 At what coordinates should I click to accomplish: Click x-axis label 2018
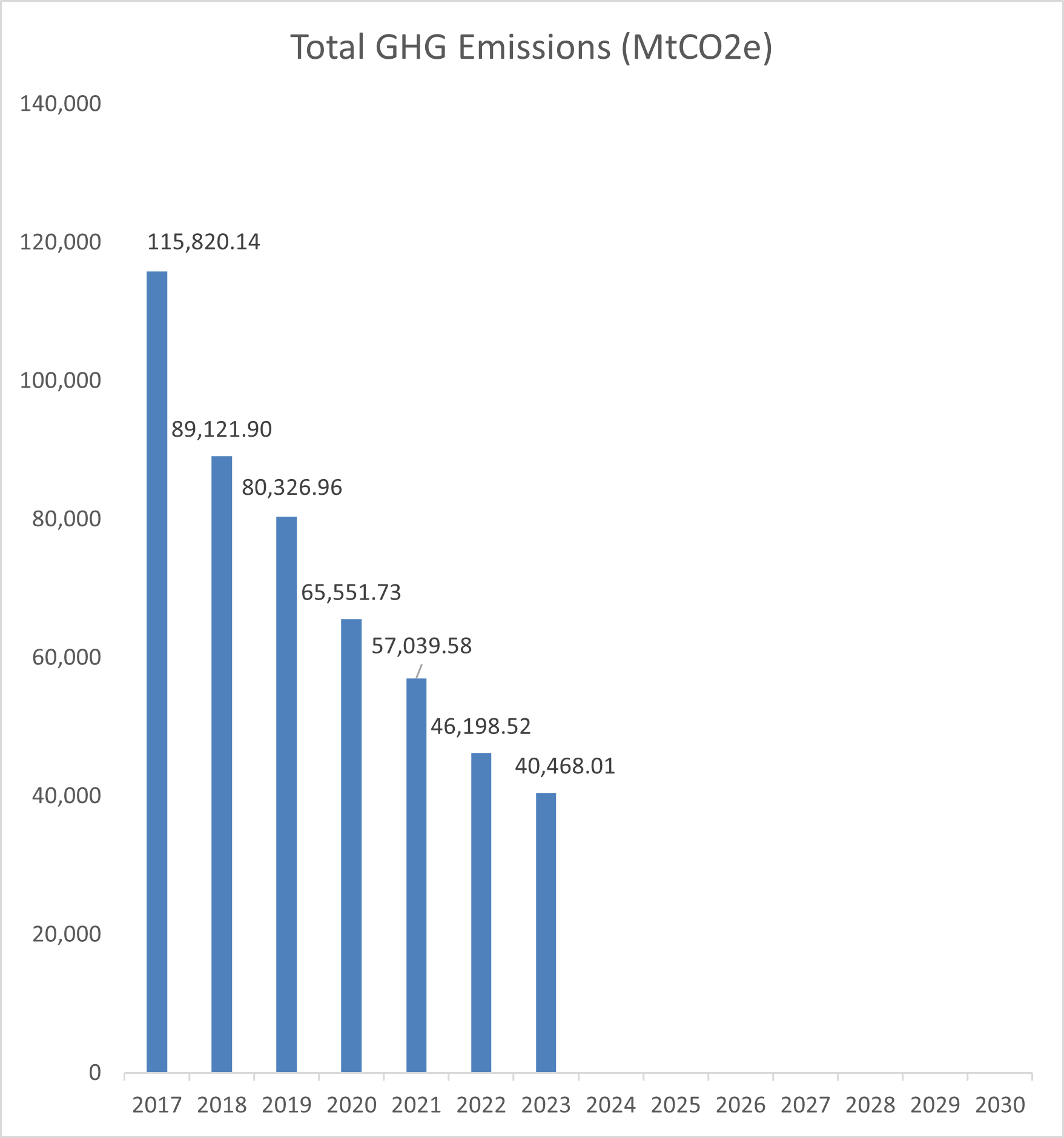[222, 1105]
